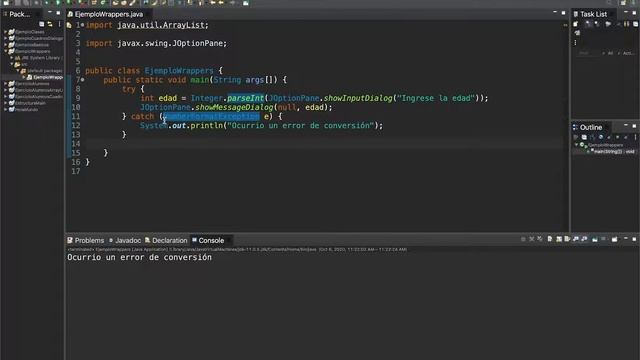Toggle show console on standard error change
640x360 pixels.
584,239
